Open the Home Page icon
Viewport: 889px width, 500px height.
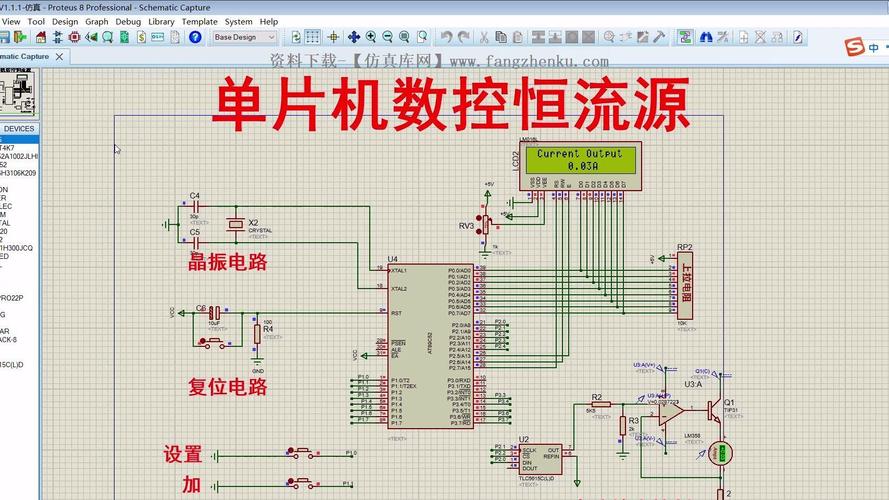pyautogui.click(x=41, y=37)
